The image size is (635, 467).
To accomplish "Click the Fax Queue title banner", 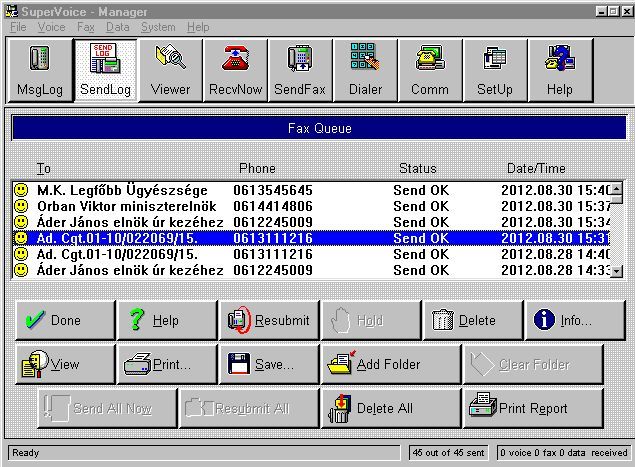I will tap(319, 128).
